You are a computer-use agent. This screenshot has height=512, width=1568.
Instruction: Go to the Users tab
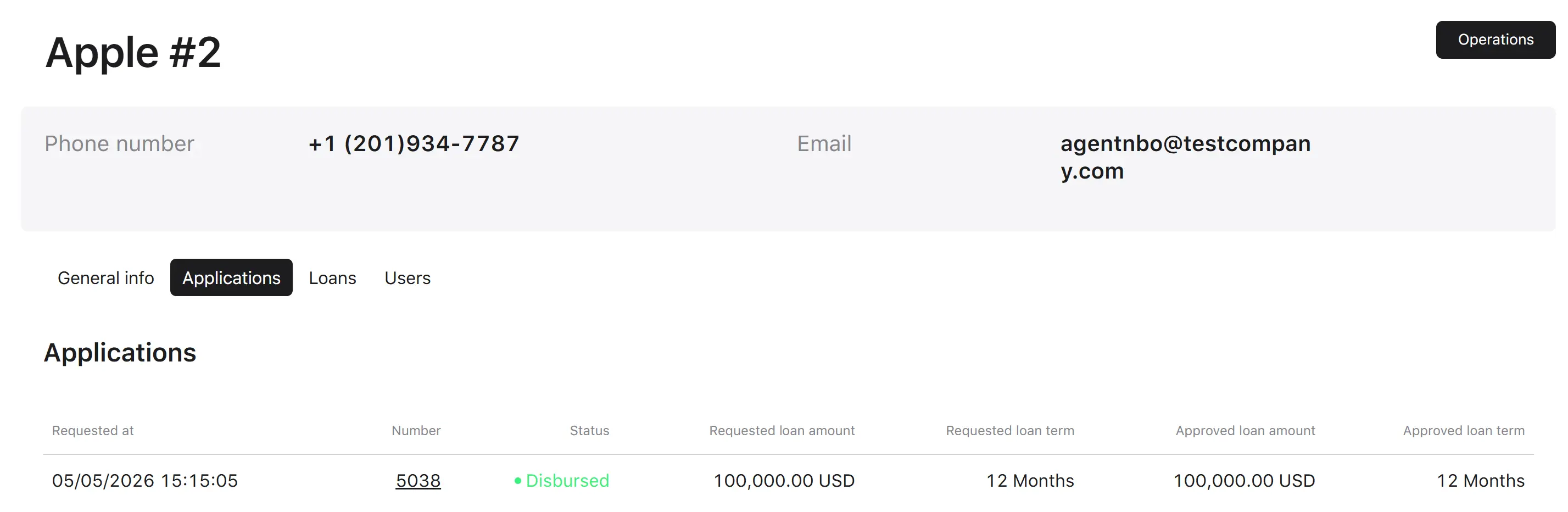pos(407,277)
